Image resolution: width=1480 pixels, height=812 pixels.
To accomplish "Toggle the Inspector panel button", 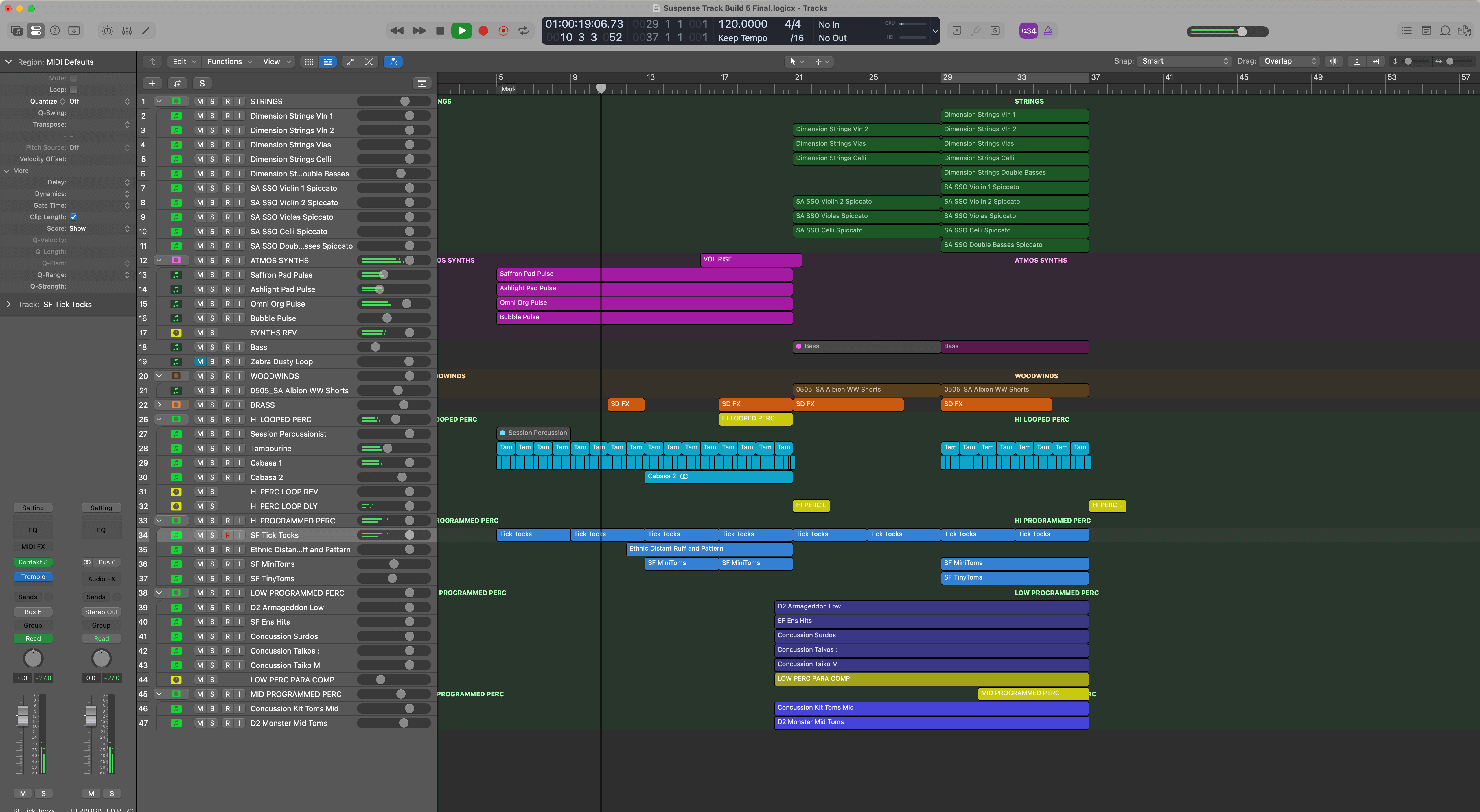I will 36,31.
